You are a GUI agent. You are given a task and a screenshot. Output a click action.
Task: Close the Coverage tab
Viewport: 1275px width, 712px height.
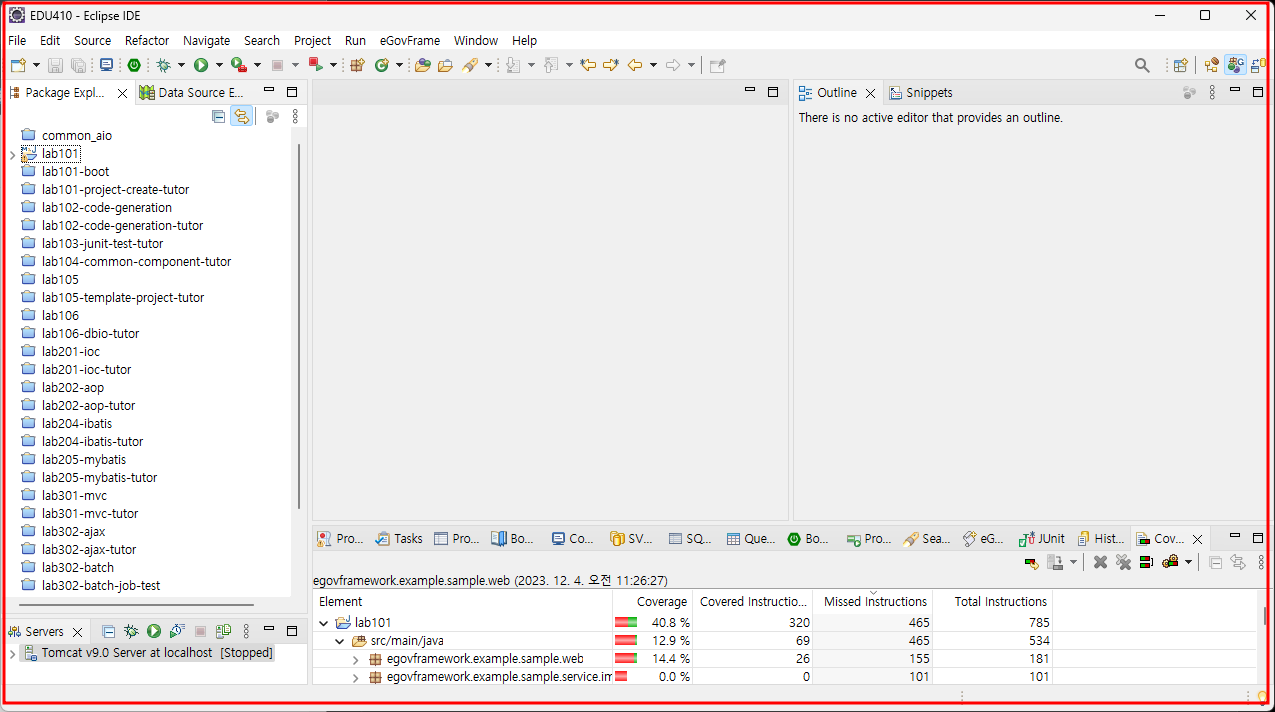[1197, 539]
